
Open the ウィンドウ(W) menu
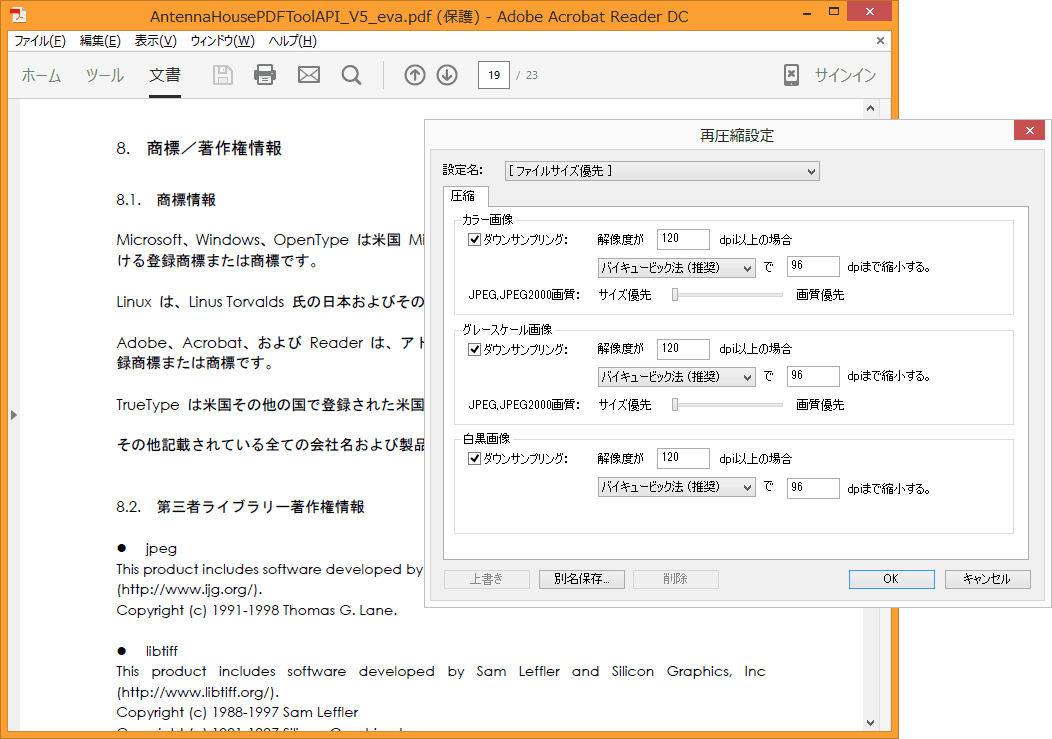(222, 41)
